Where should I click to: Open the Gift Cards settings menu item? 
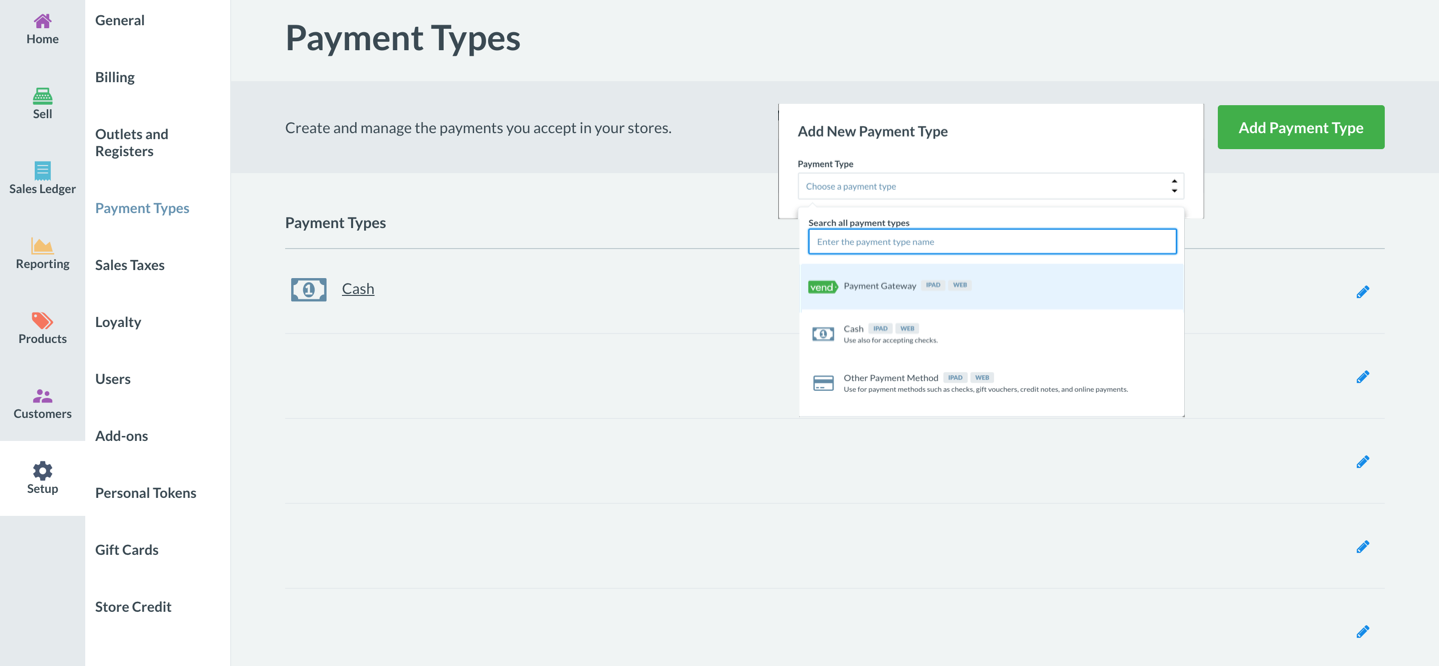pos(127,550)
